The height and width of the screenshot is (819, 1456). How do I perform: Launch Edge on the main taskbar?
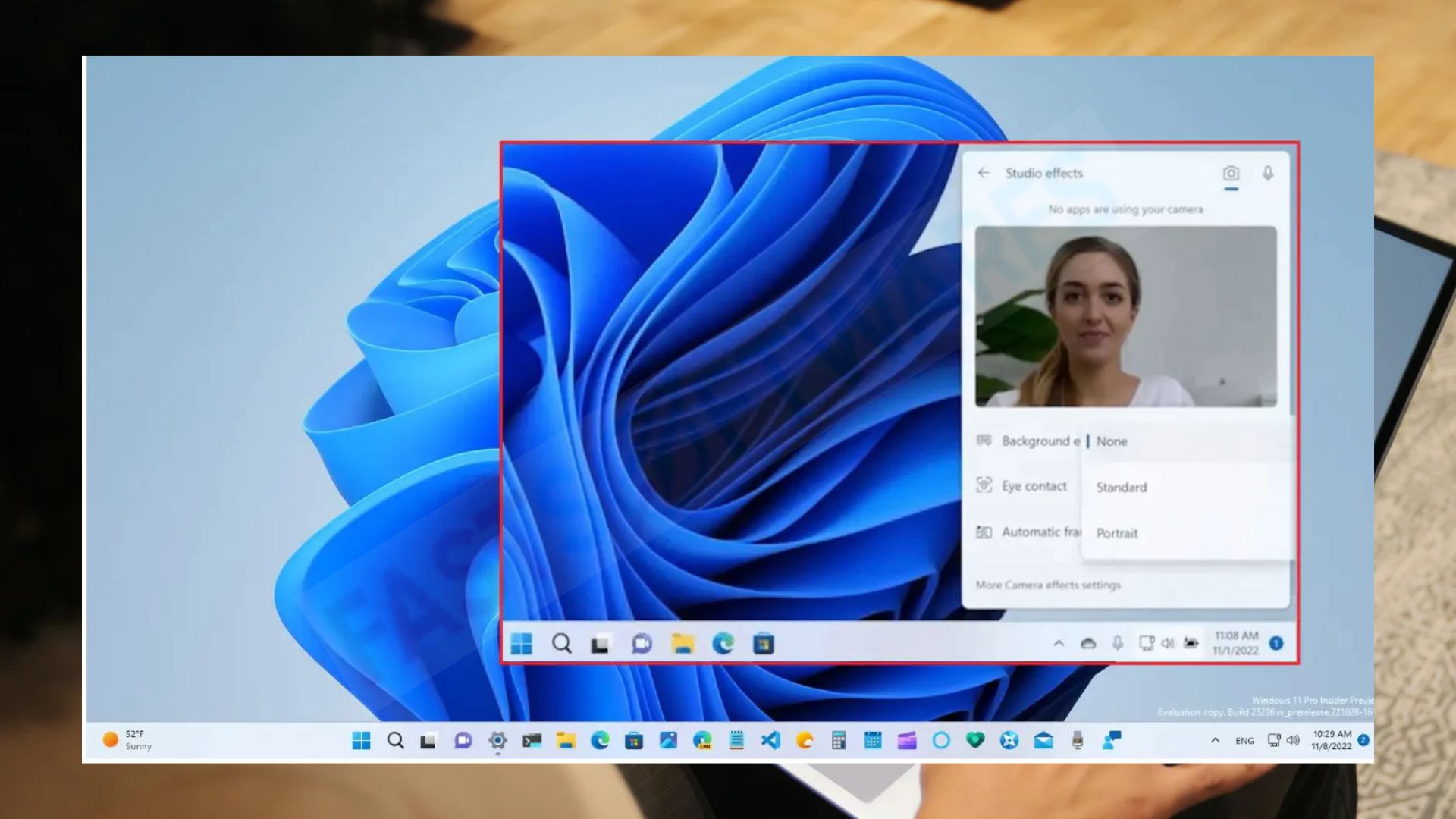pyautogui.click(x=600, y=741)
